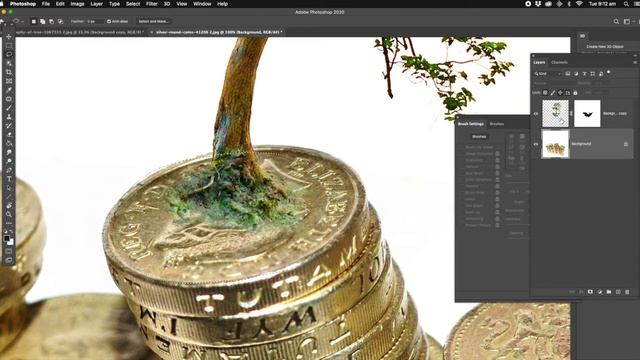Select the Move tool
640x360 pixels.
pyautogui.click(x=9, y=37)
